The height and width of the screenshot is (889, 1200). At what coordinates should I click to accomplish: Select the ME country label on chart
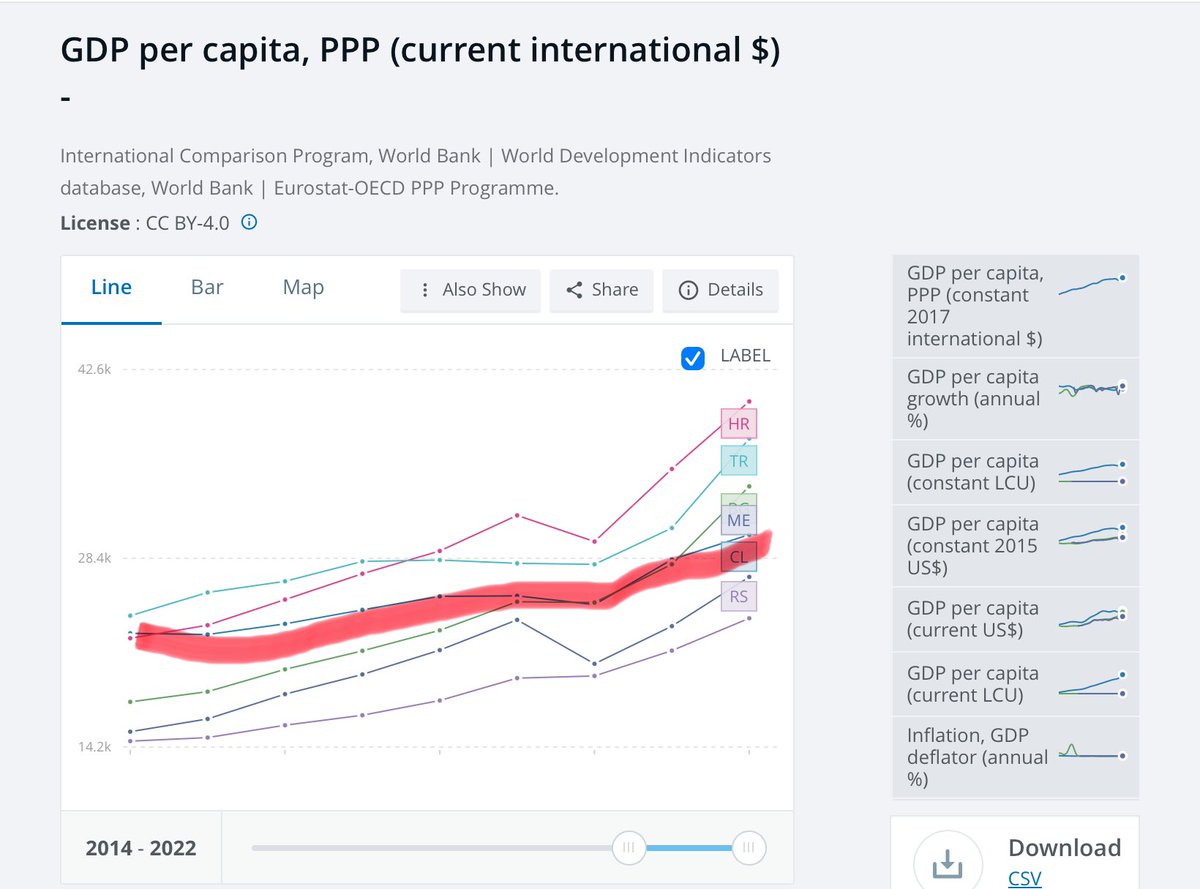pyautogui.click(x=739, y=521)
